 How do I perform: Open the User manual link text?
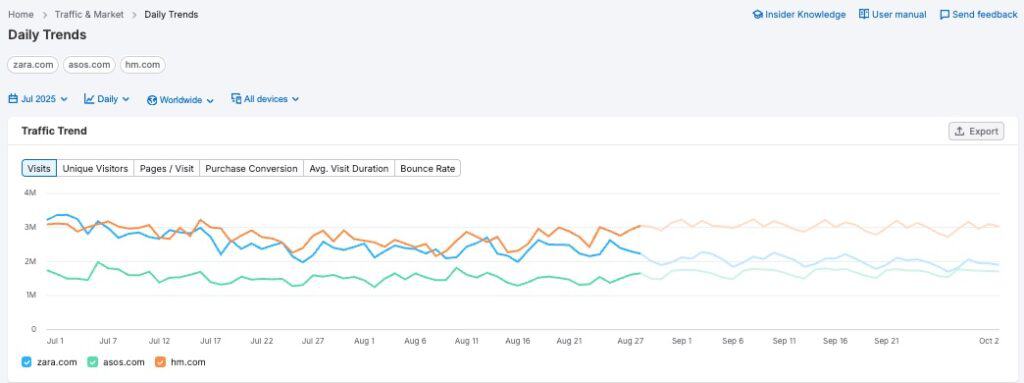899,14
